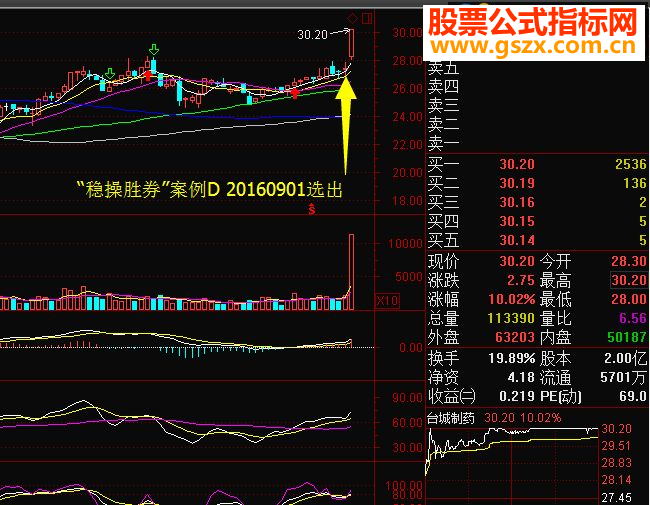Screen dimensions: 650x505
Task: Click the 30.00 price axis label
Action: [407, 33]
